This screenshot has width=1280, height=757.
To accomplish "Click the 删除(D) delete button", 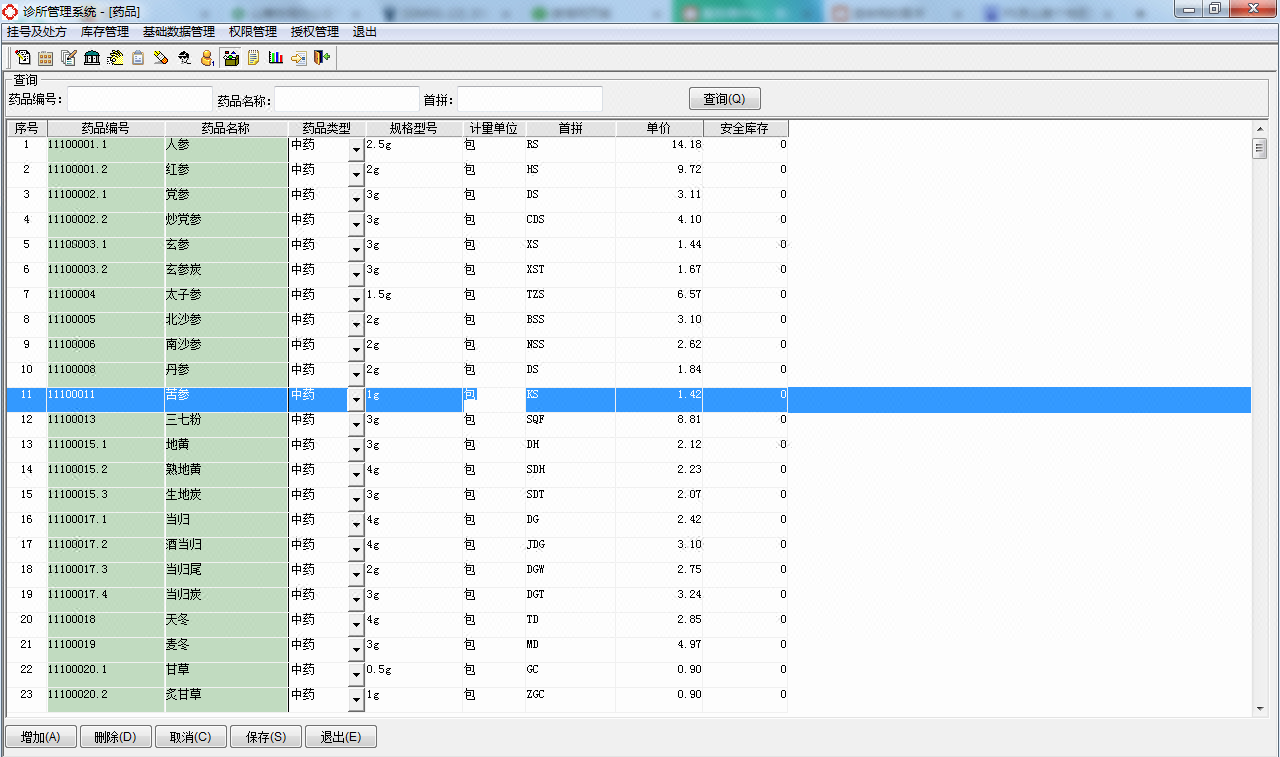I will tap(116, 737).
